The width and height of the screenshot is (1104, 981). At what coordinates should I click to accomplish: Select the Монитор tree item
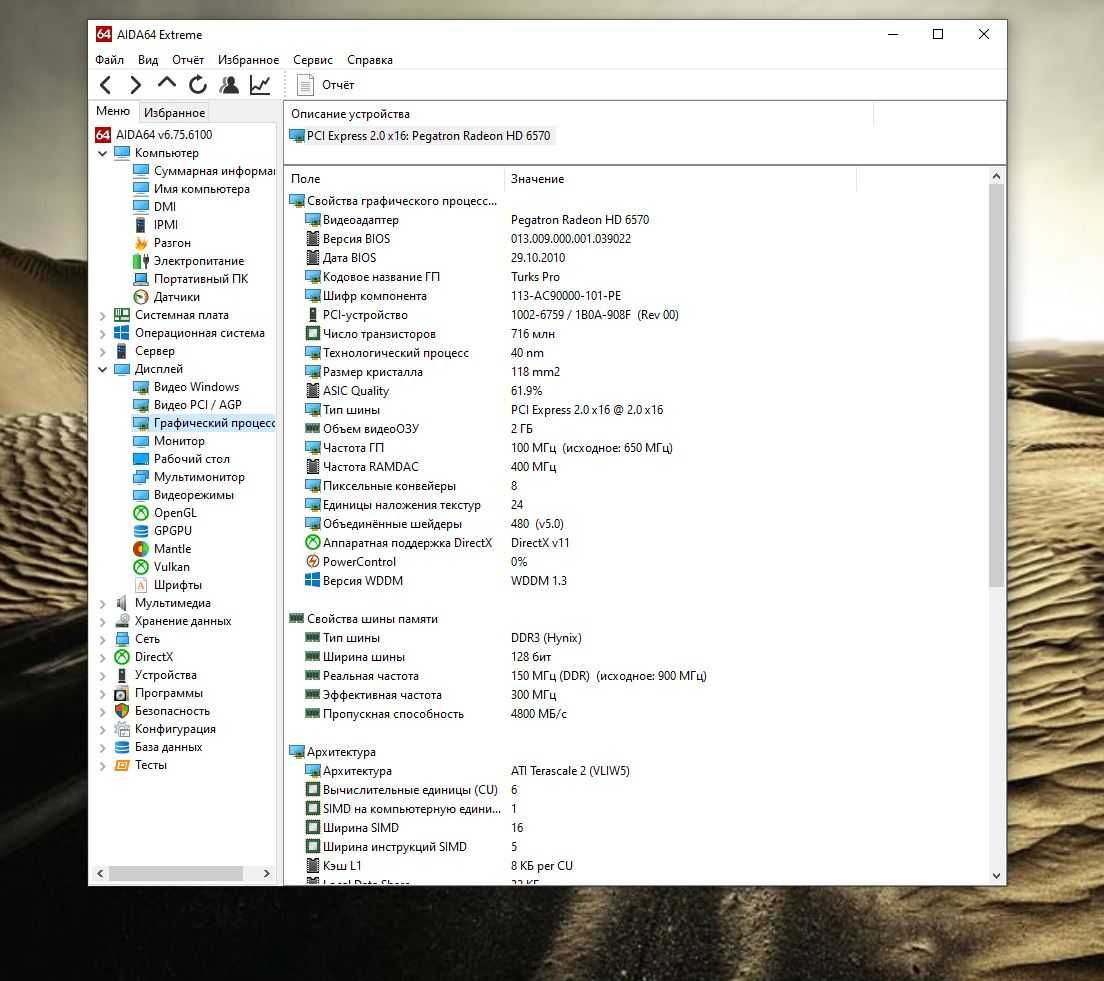tap(169, 441)
